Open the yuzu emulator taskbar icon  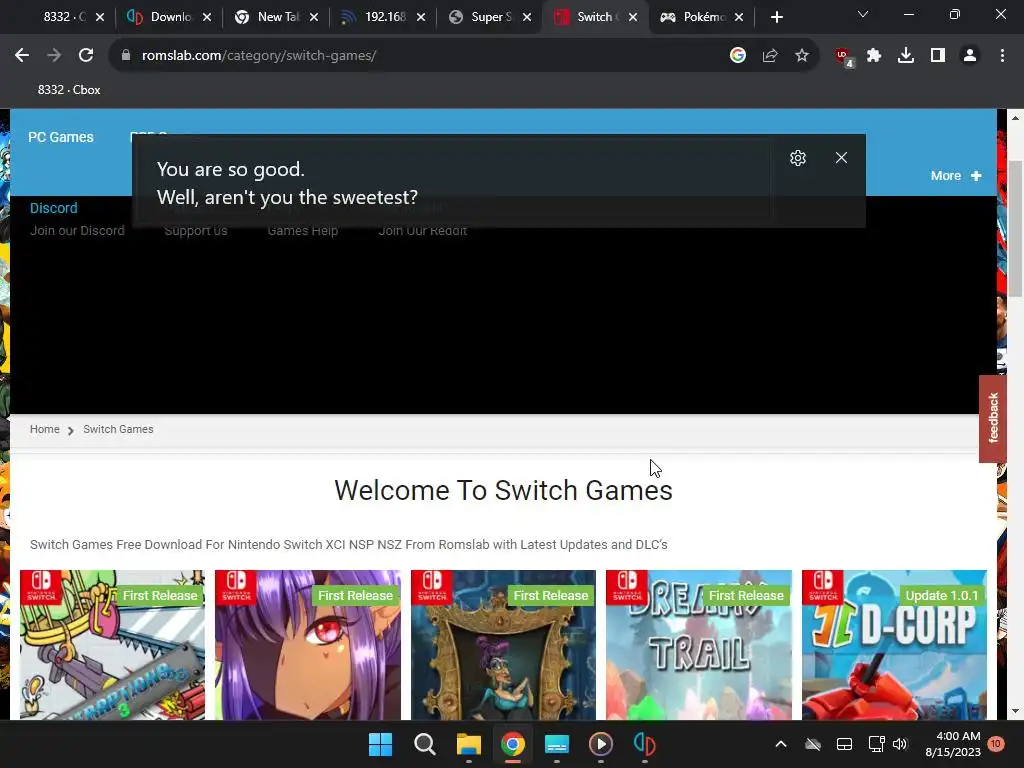click(x=645, y=744)
